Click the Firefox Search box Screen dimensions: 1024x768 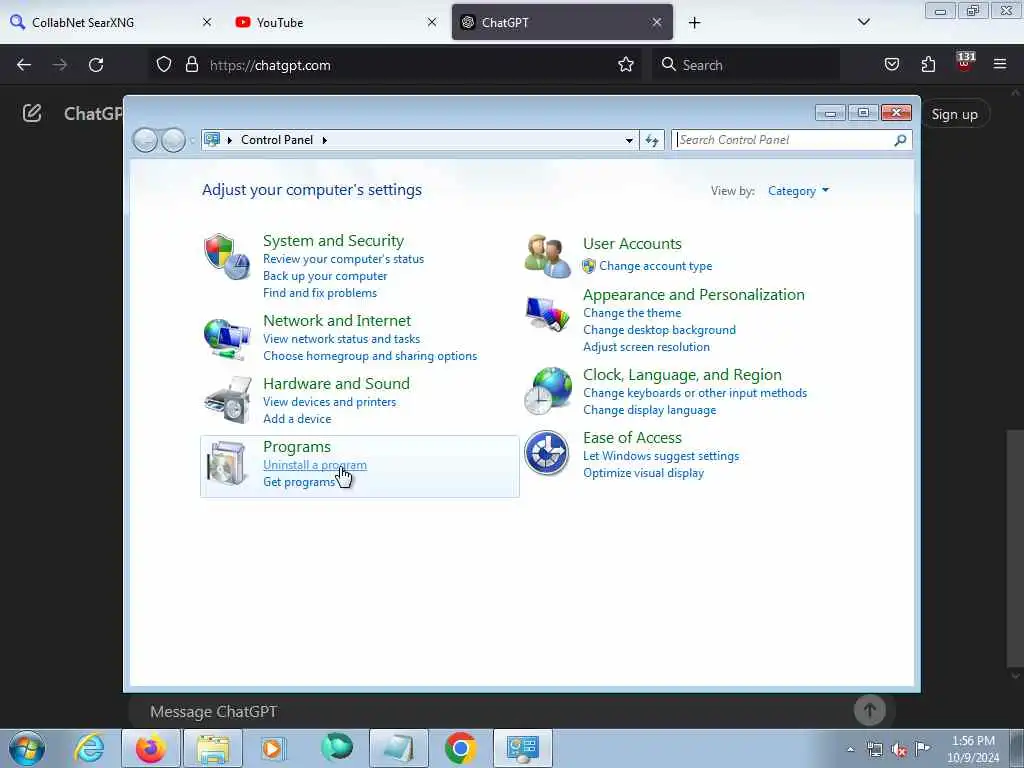click(745, 65)
